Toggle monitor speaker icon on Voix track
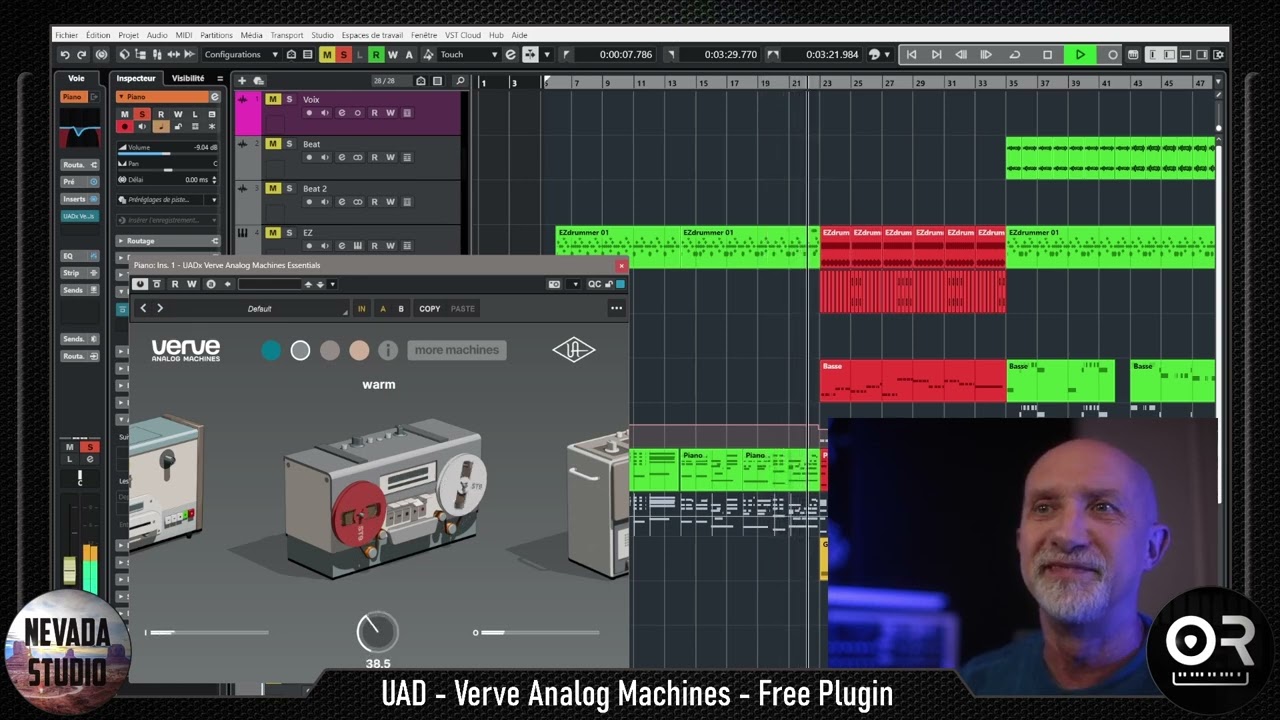 tap(325, 113)
